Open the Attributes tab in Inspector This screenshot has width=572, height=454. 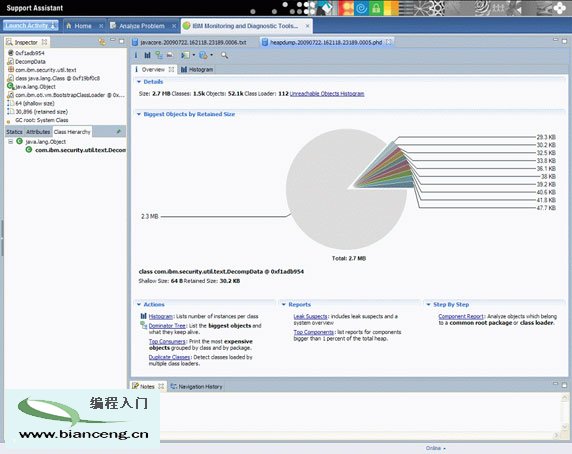pyautogui.click(x=38, y=132)
